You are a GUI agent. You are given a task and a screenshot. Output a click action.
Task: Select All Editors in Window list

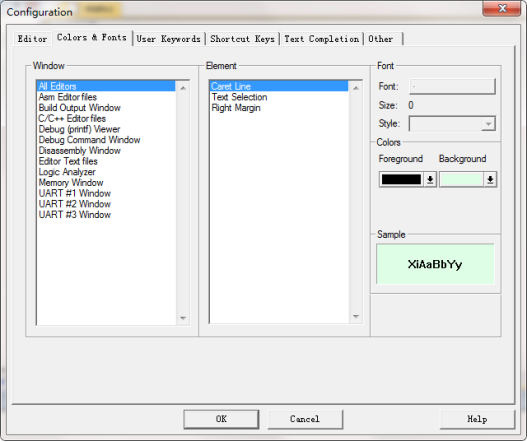click(106, 86)
